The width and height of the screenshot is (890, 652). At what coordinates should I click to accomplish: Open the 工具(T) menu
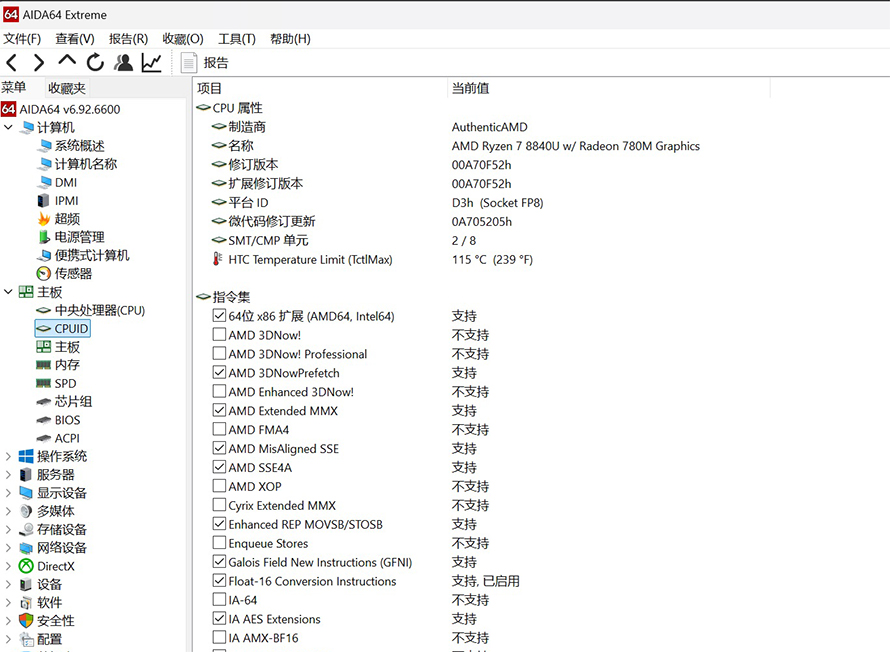[x=237, y=39]
